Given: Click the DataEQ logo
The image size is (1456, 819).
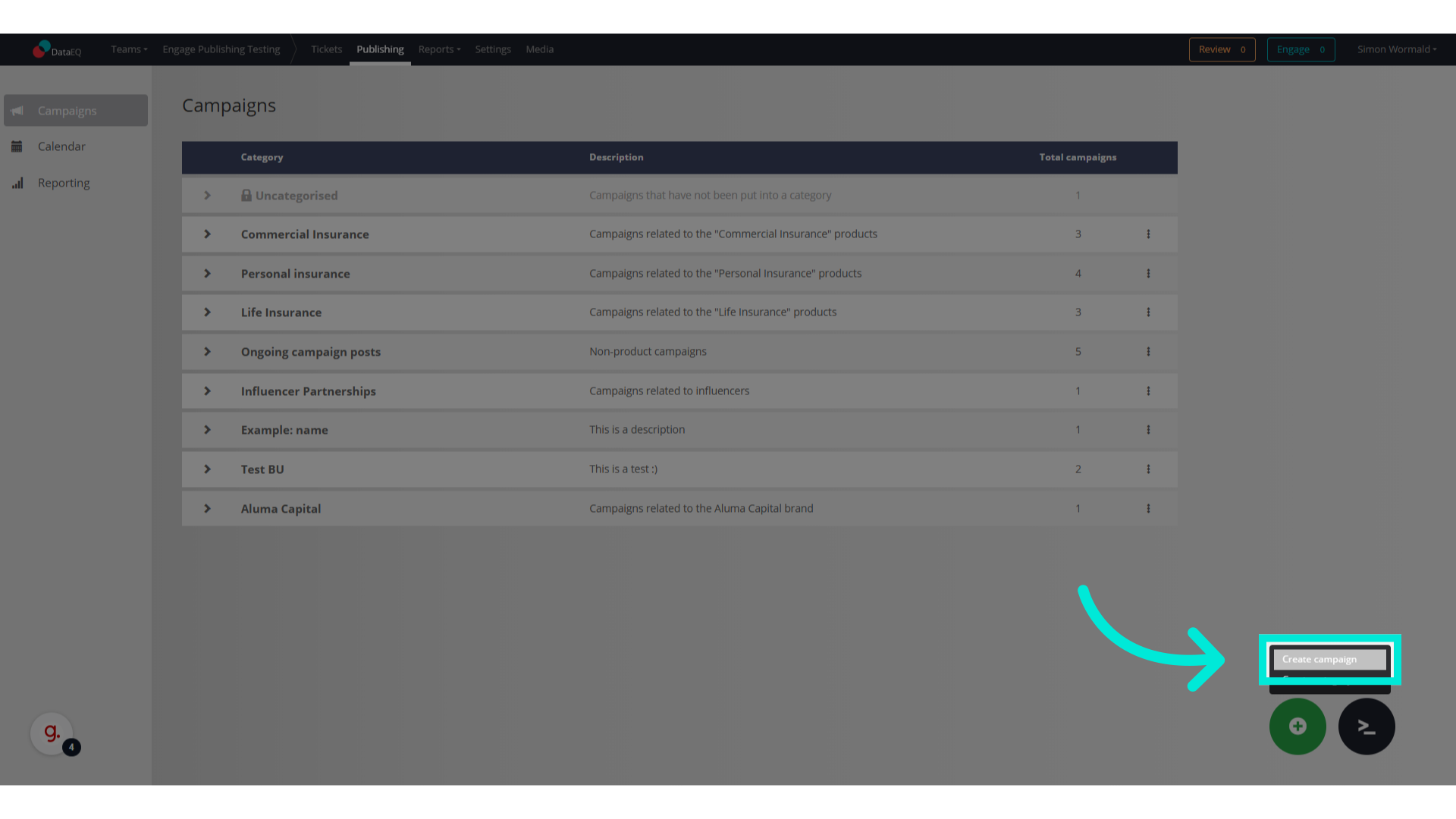Looking at the screenshot, I should click(57, 50).
